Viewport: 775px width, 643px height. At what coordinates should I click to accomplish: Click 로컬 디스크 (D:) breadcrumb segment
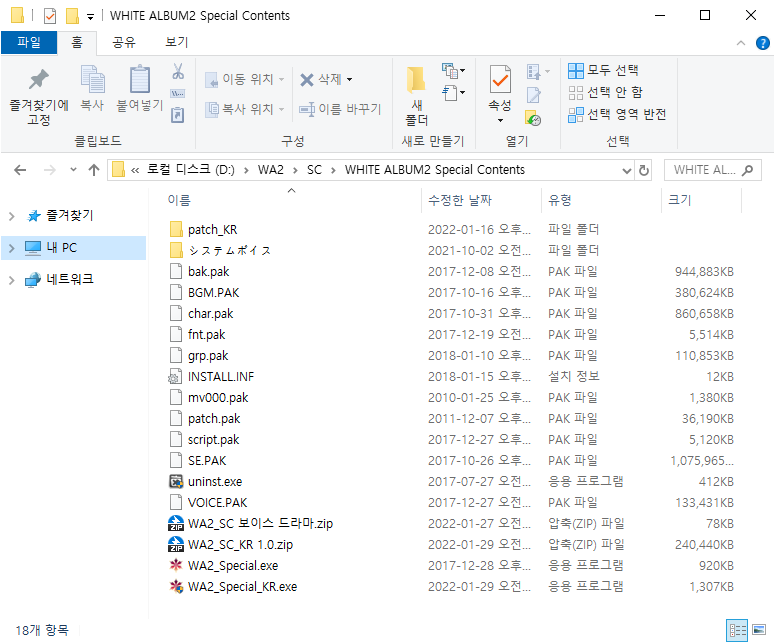click(x=191, y=170)
